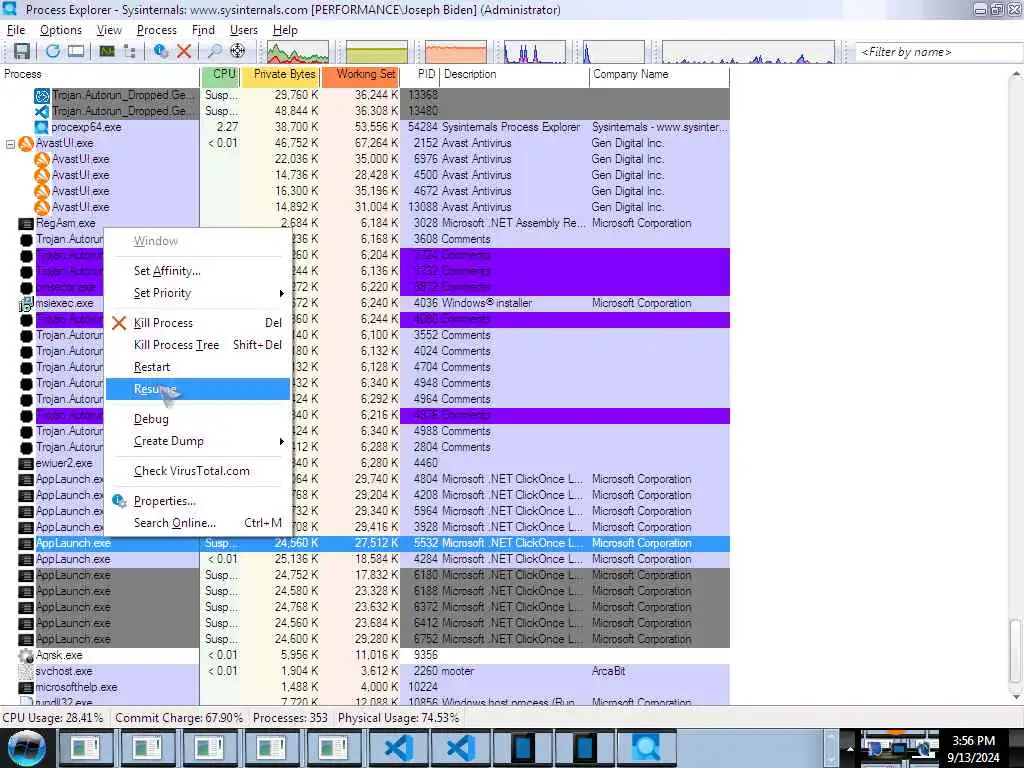This screenshot has width=1024, height=768.
Task: Open the green CPU usage mini graph
Action: [298, 52]
